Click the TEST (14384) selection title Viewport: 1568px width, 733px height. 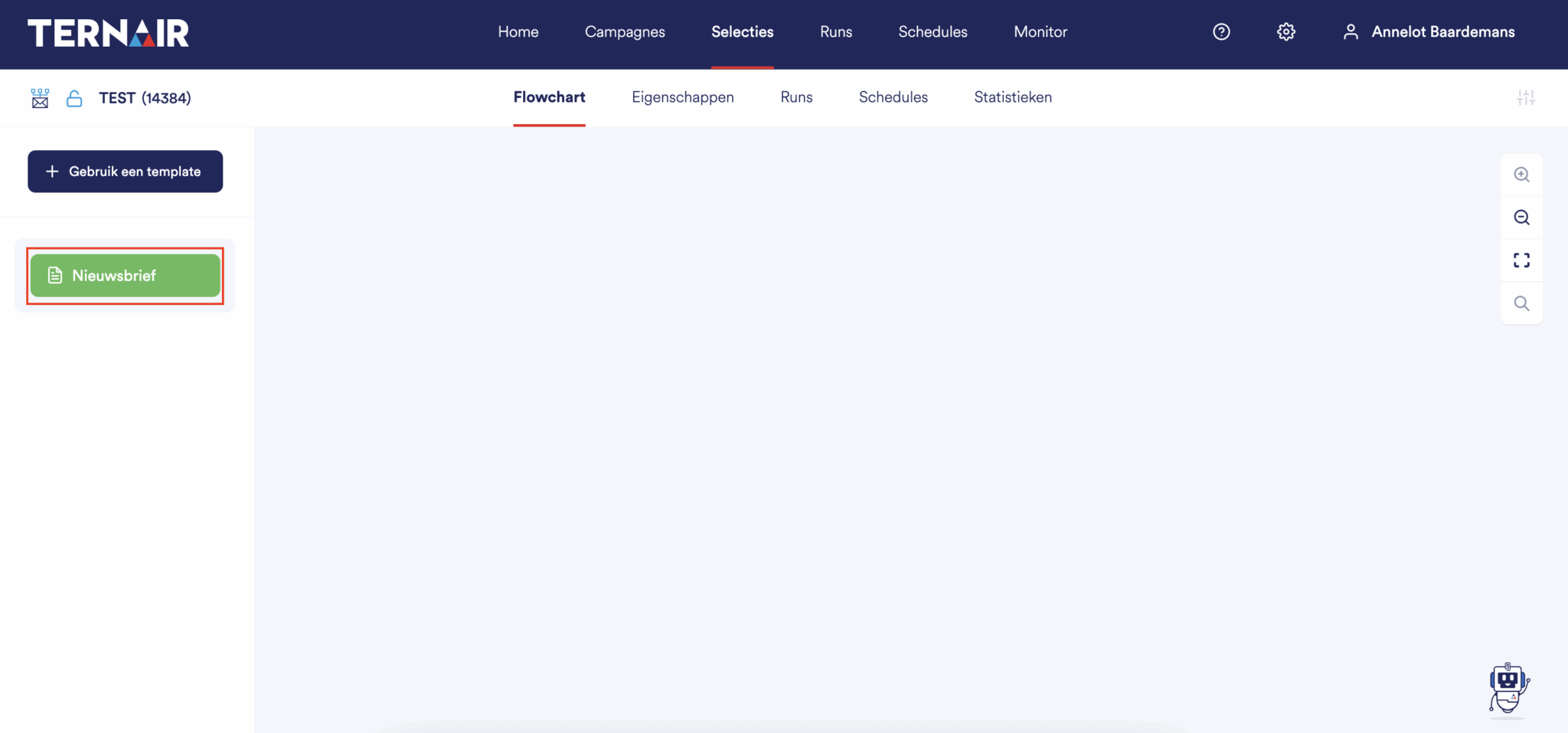point(145,98)
